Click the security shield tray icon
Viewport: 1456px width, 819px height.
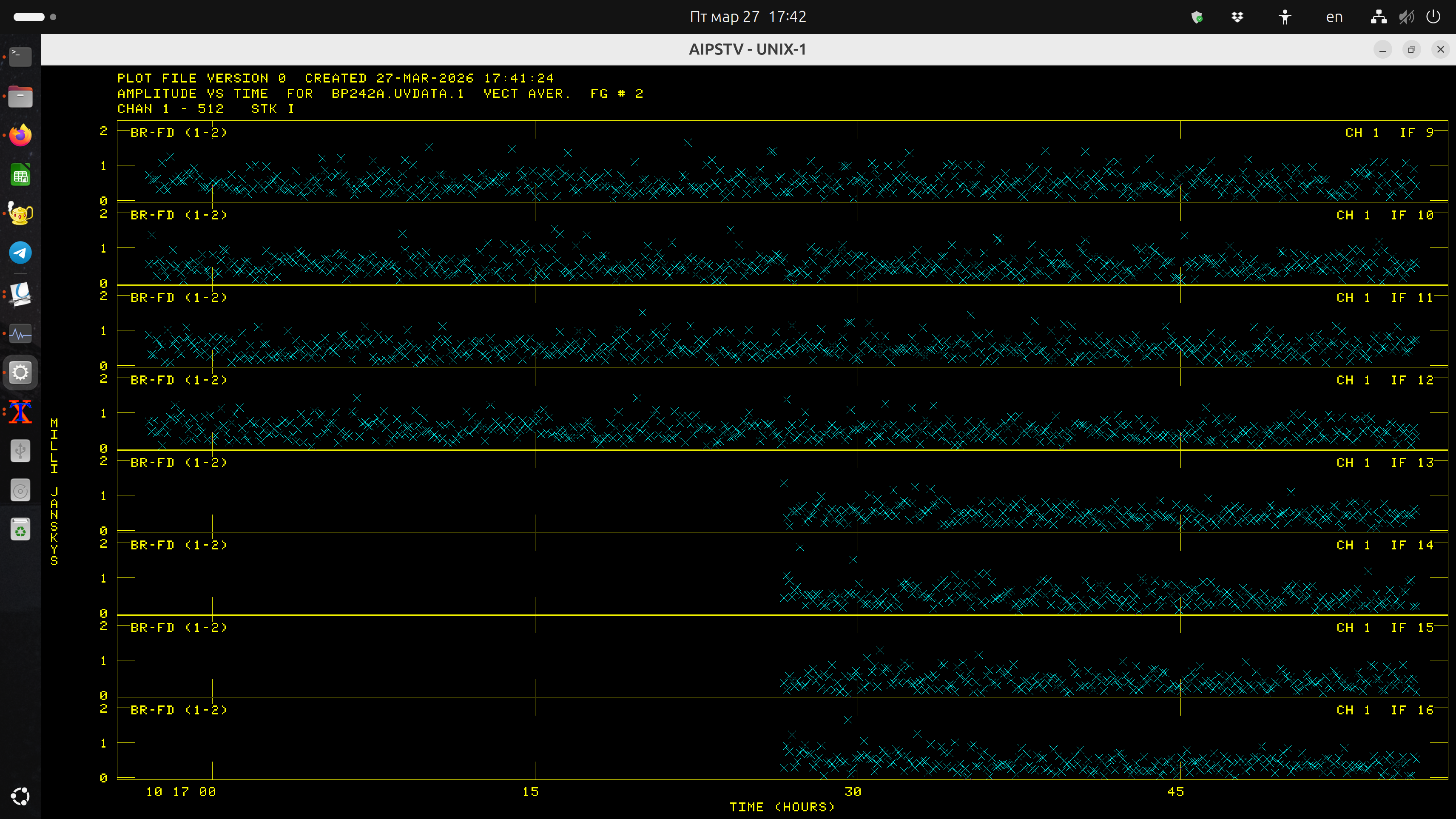pos(1197,17)
